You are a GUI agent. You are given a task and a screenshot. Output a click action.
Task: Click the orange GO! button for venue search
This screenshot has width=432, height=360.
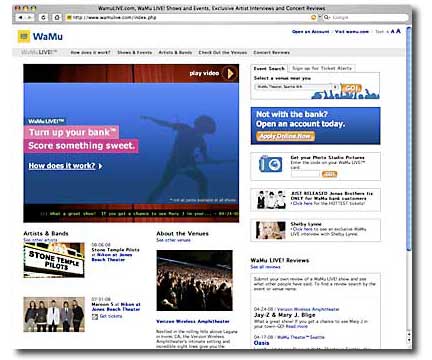click(350, 88)
